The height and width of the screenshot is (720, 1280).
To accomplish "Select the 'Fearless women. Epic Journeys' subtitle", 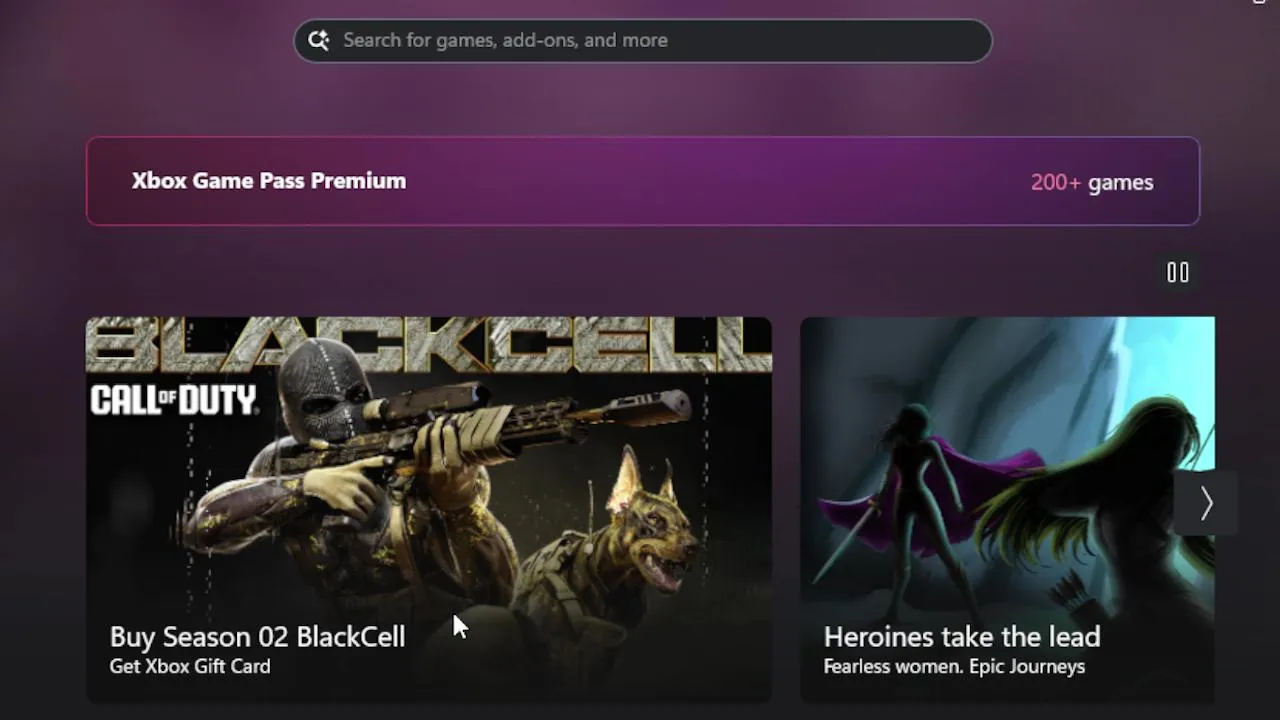I will click(954, 666).
